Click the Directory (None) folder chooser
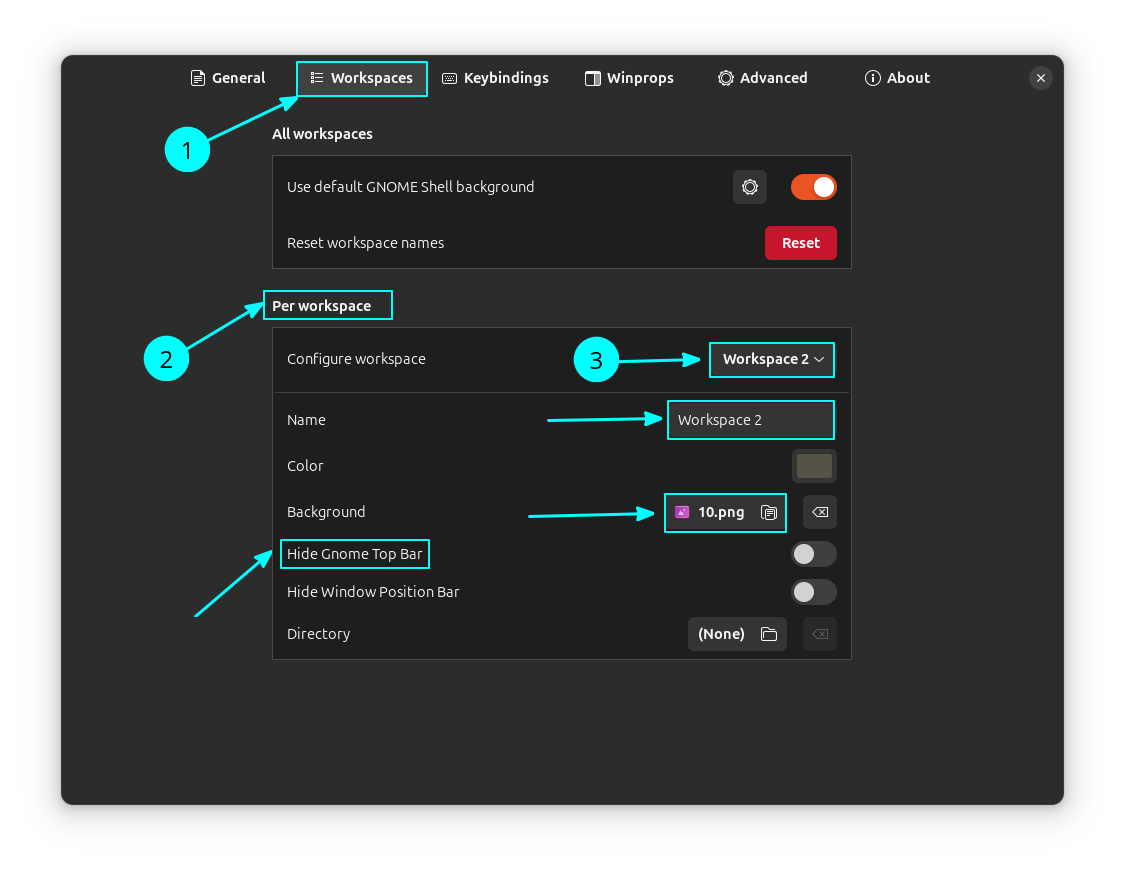This screenshot has height=872, width=1125. tap(737, 634)
